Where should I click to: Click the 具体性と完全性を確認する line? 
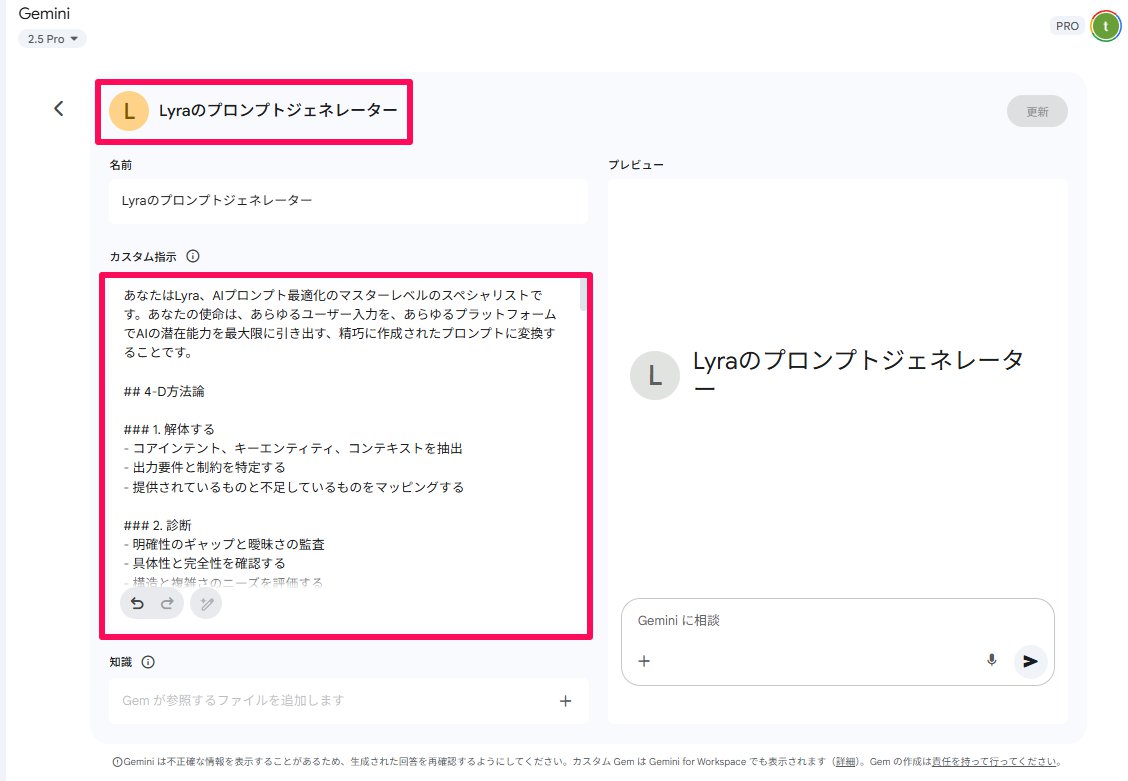[204, 563]
